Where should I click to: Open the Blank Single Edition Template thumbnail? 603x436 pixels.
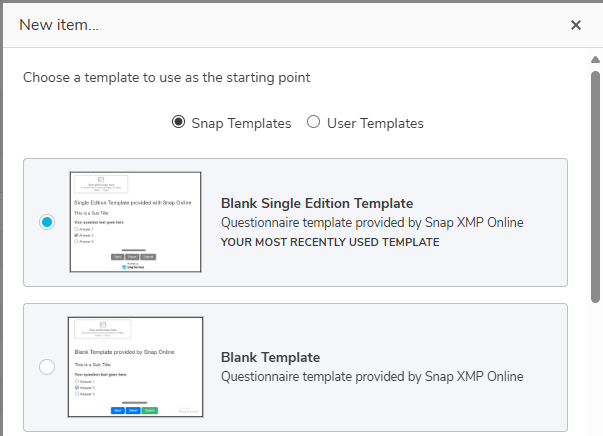click(135, 222)
